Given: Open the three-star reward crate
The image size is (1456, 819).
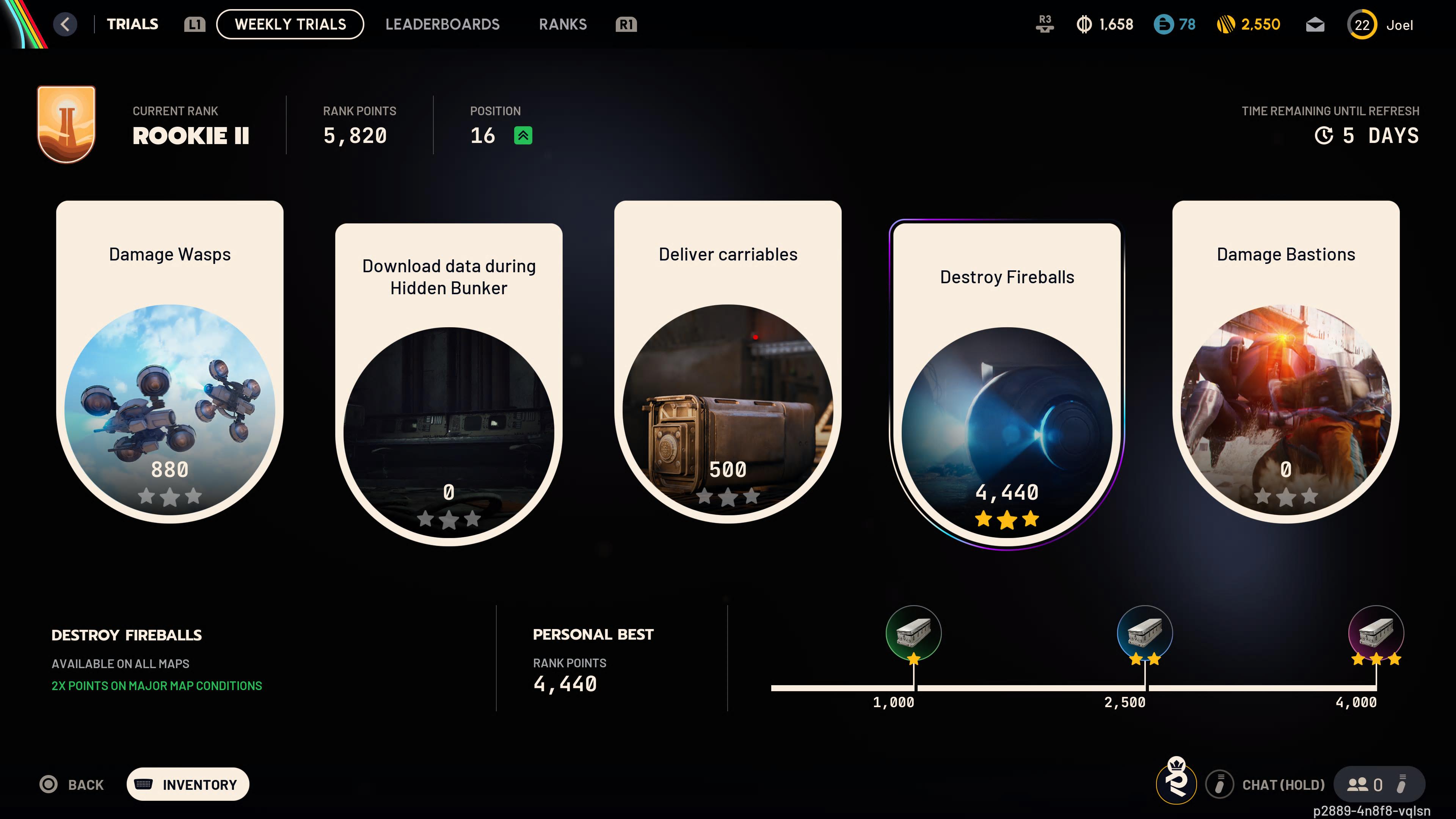Looking at the screenshot, I should point(1376,633).
